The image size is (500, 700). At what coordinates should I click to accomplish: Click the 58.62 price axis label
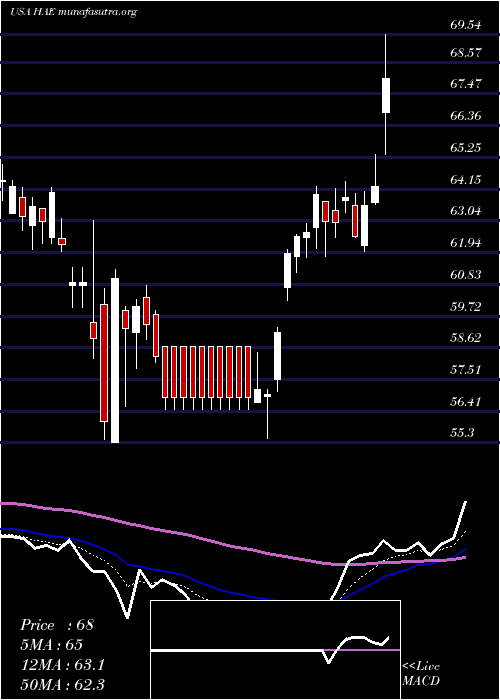pyautogui.click(x=466, y=338)
